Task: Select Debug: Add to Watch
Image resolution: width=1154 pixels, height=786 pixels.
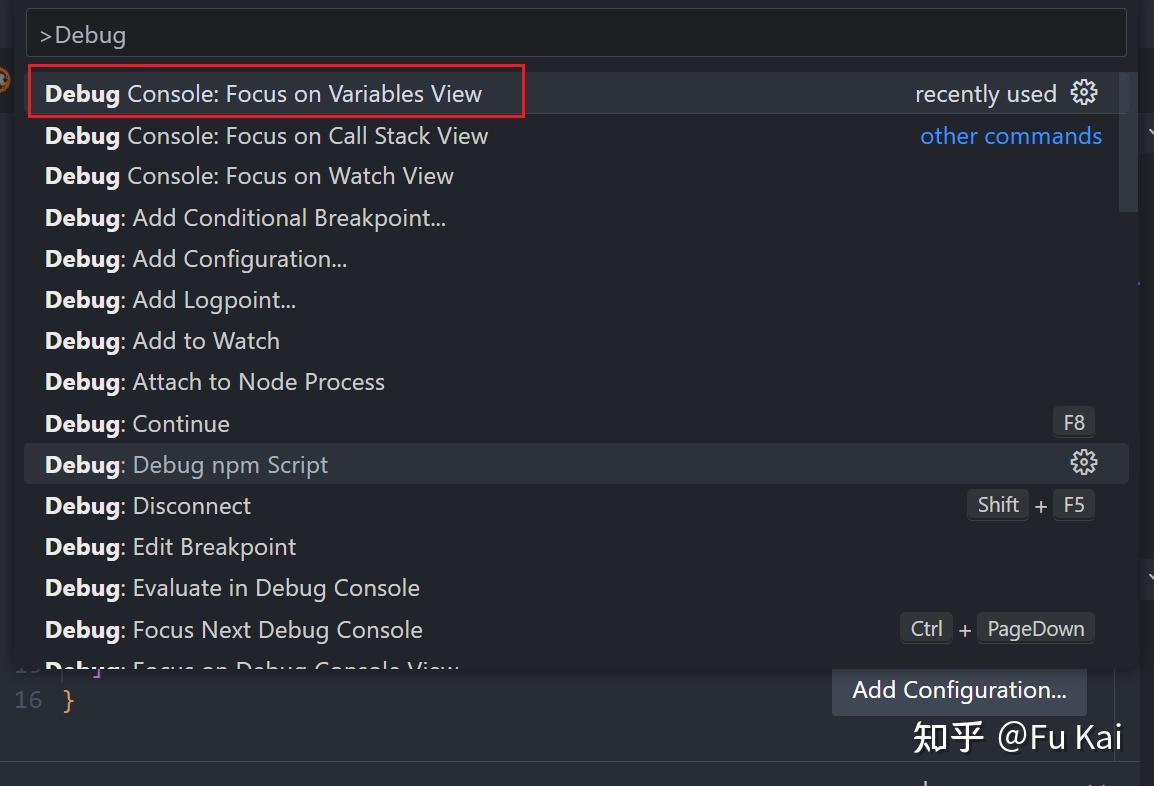Action: point(162,340)
